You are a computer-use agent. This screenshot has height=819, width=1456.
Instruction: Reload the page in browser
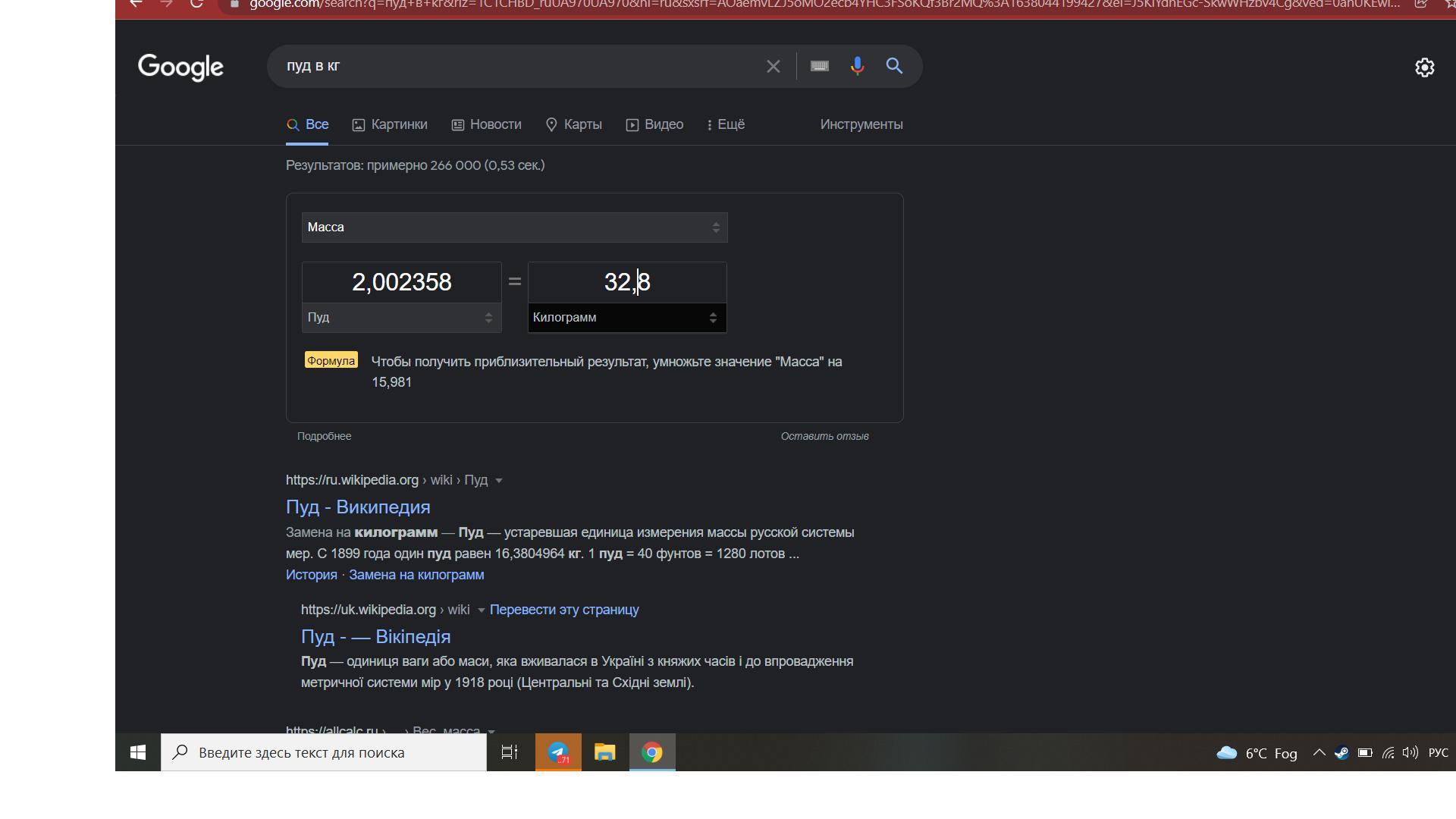196,4
